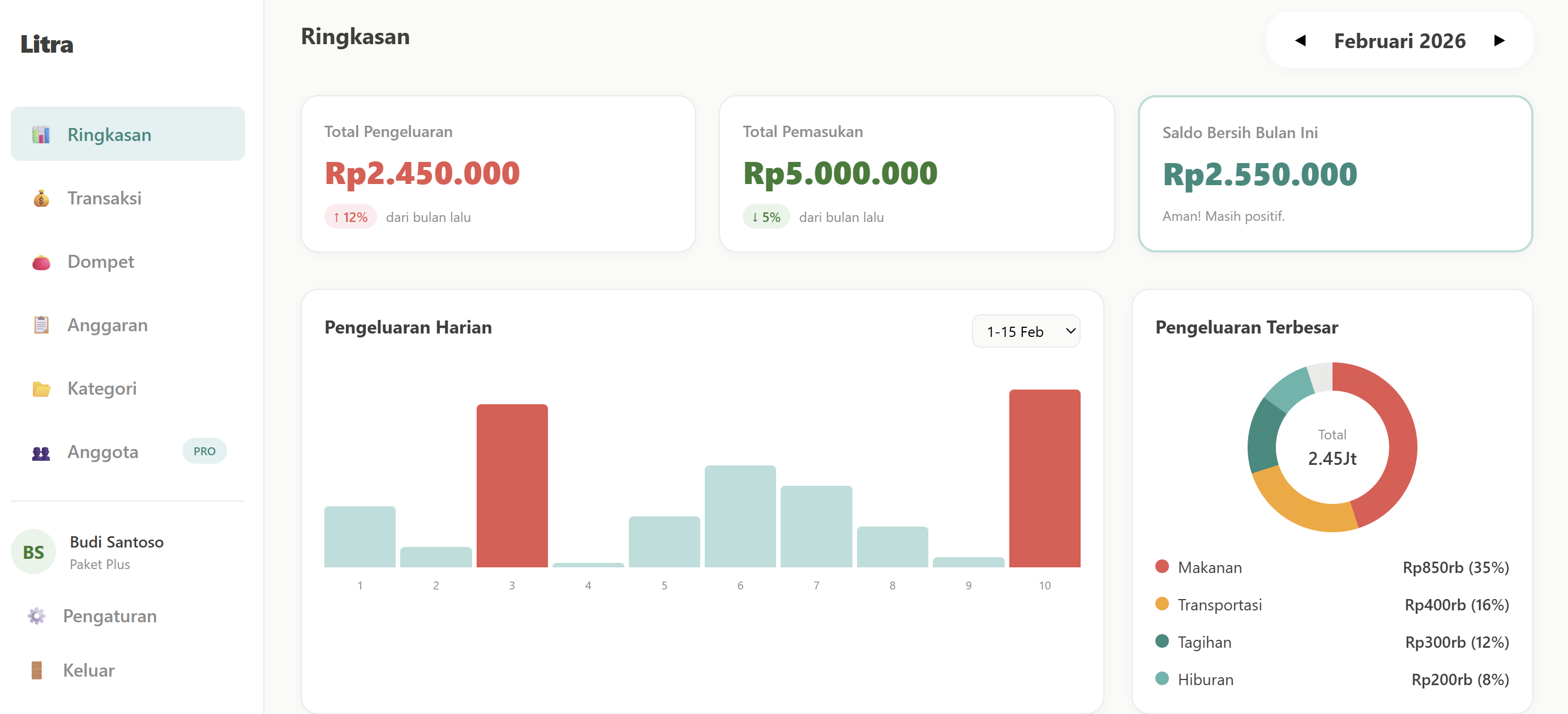Screen dimensions: 1568x714
Task: Click the Pengeluaran Terbesar heading
Action: (x=1246, y=327)
